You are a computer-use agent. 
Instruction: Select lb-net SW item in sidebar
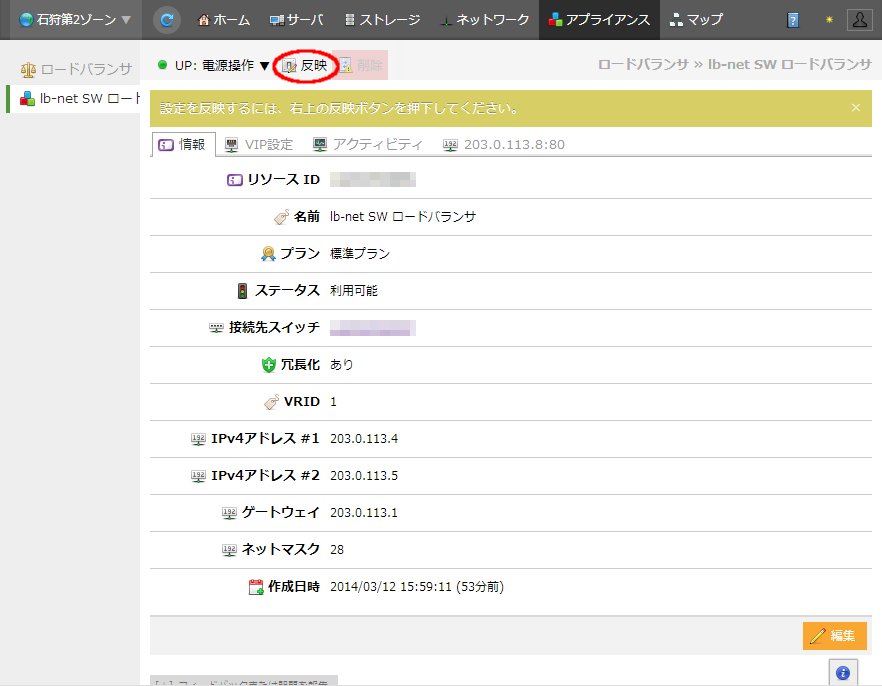[x=76, y=99]
